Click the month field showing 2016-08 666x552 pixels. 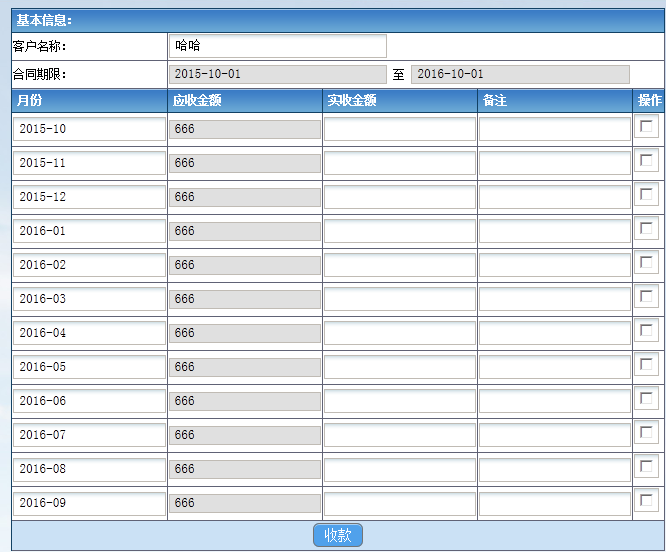(x=89, y=469)
